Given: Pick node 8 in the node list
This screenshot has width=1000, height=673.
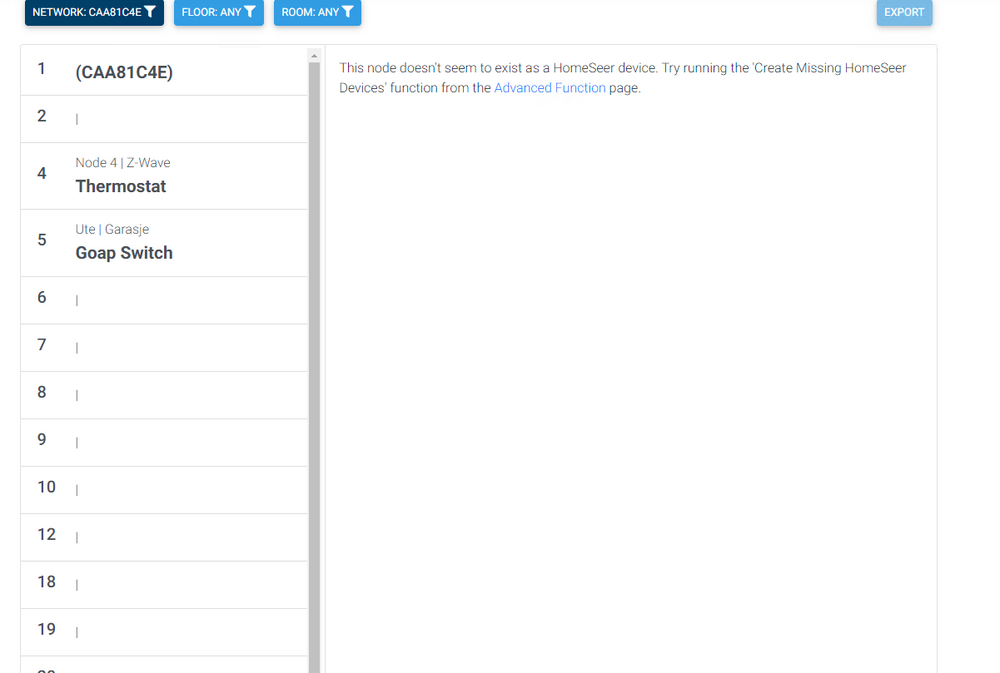Looking at the screenshot, I should 164,394.
